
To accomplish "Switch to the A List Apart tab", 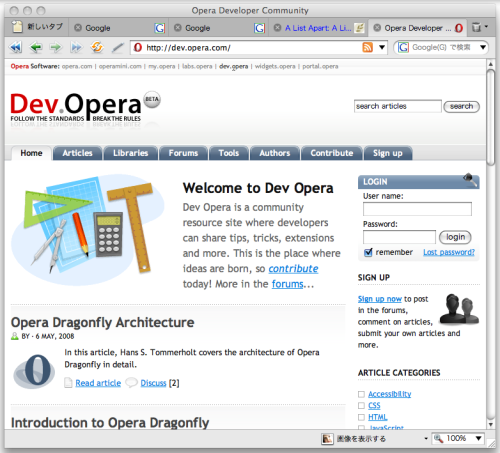I will click(x=318, y=28).
